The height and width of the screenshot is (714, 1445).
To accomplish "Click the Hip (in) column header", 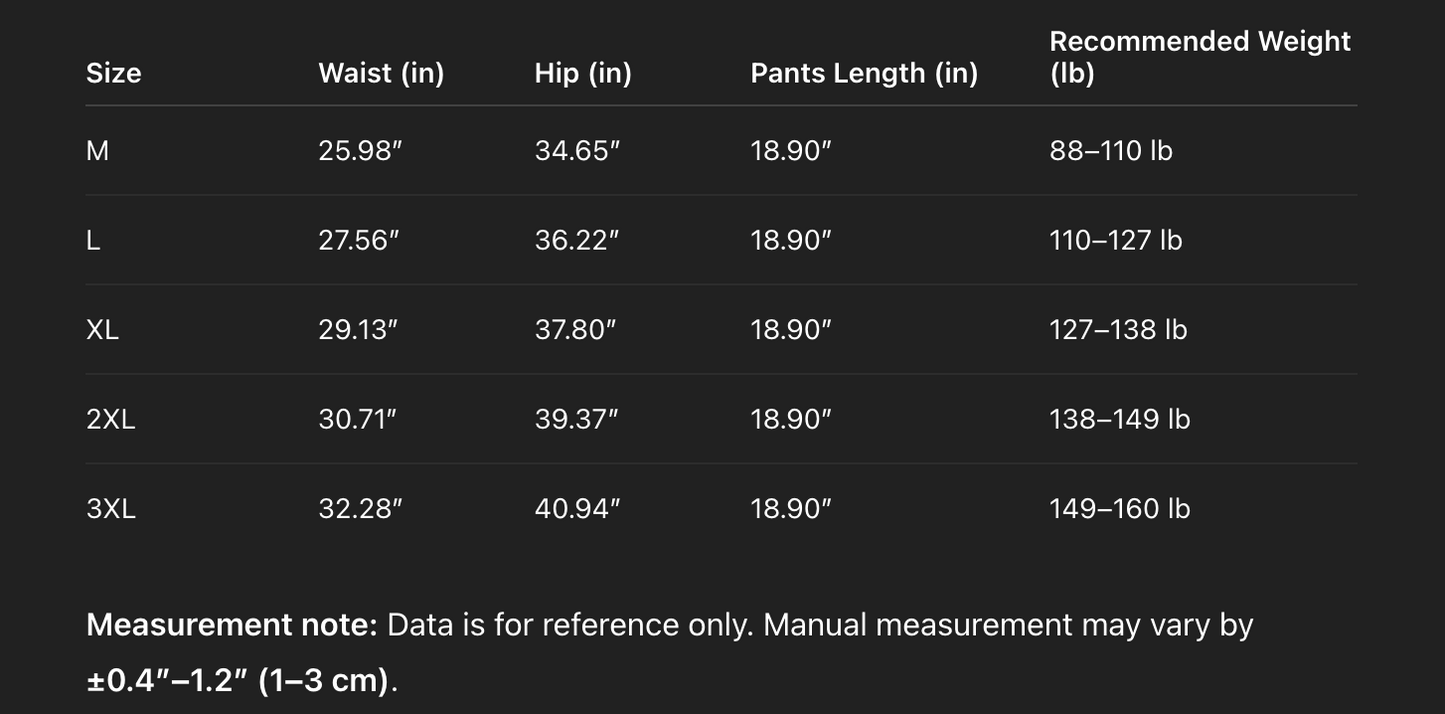I will 583,73.
